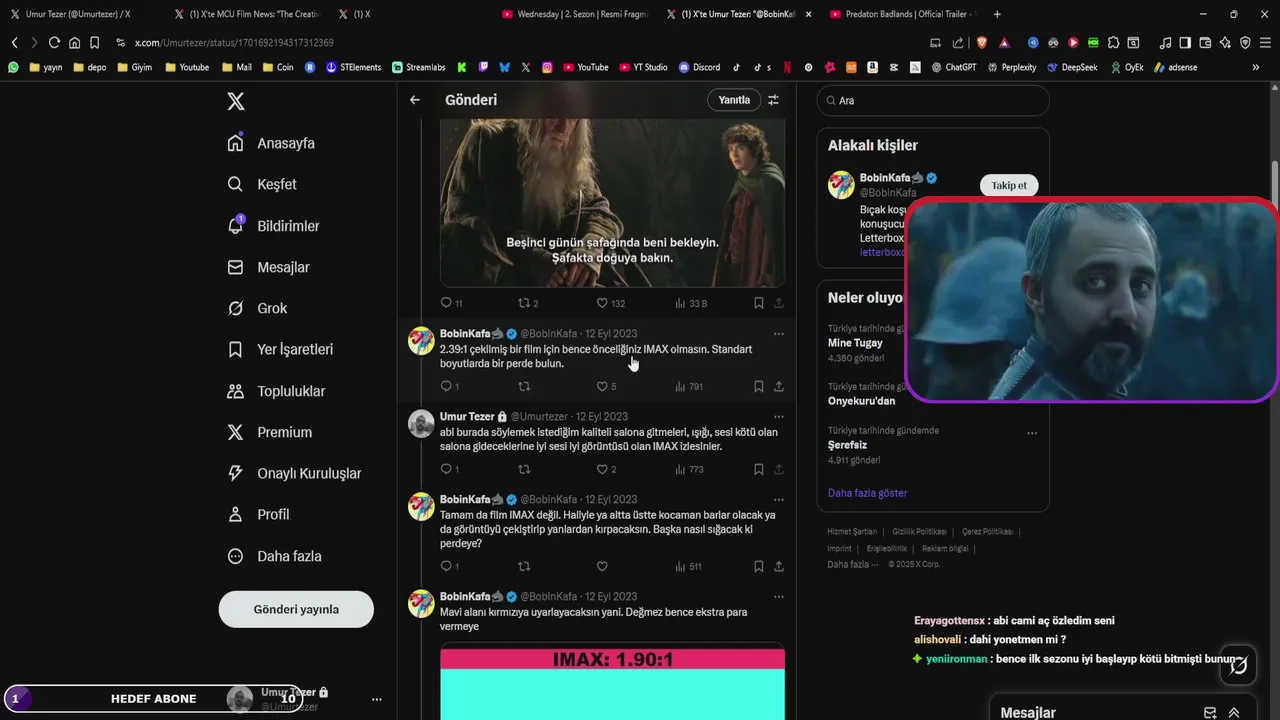Image resolution: width=1280 pixels, height=720 pixels.
Task: Expand the Daha fazla menu
Action: [x=274, y=556]
